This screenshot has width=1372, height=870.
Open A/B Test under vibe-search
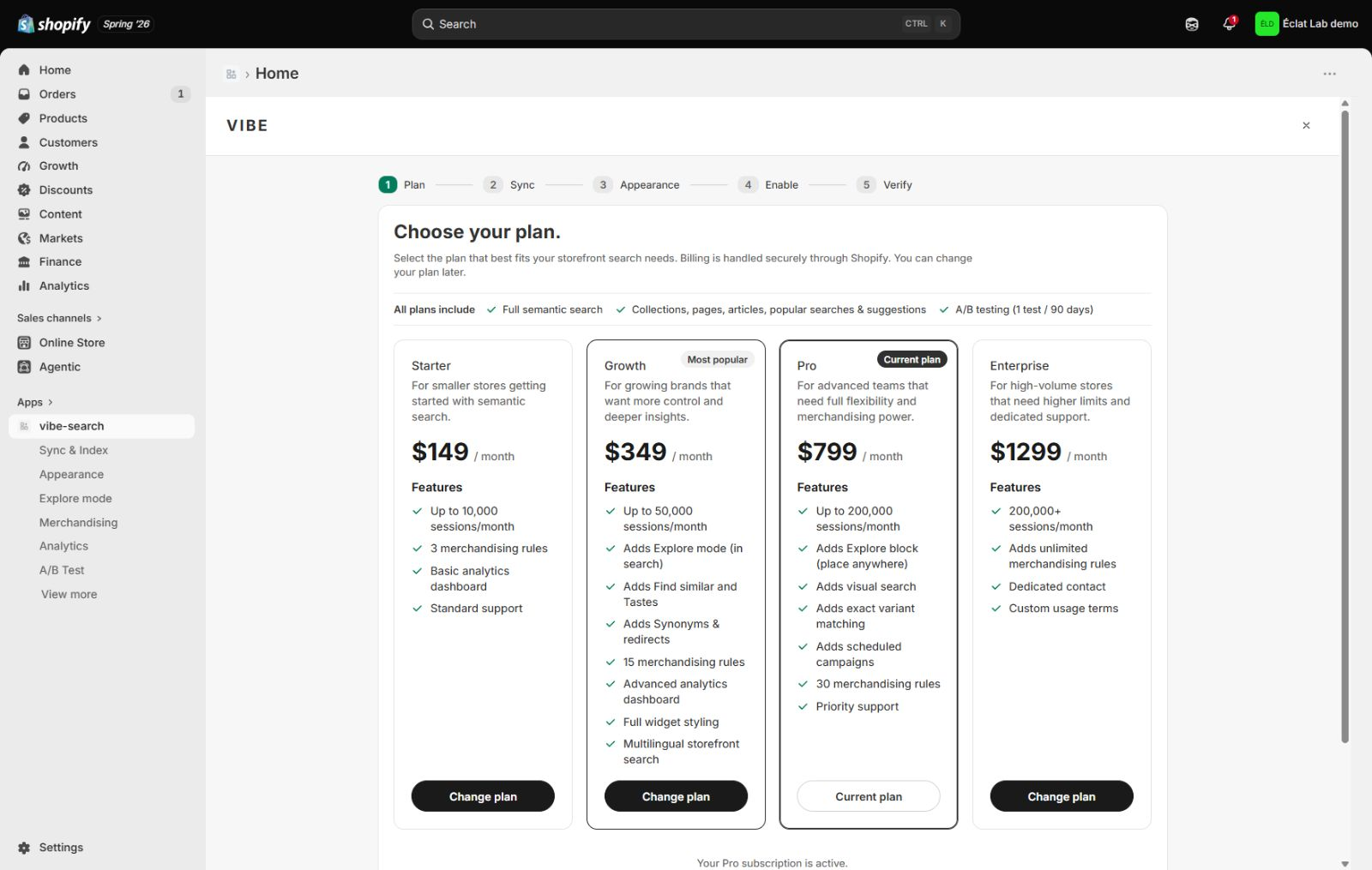coord(62,570)
